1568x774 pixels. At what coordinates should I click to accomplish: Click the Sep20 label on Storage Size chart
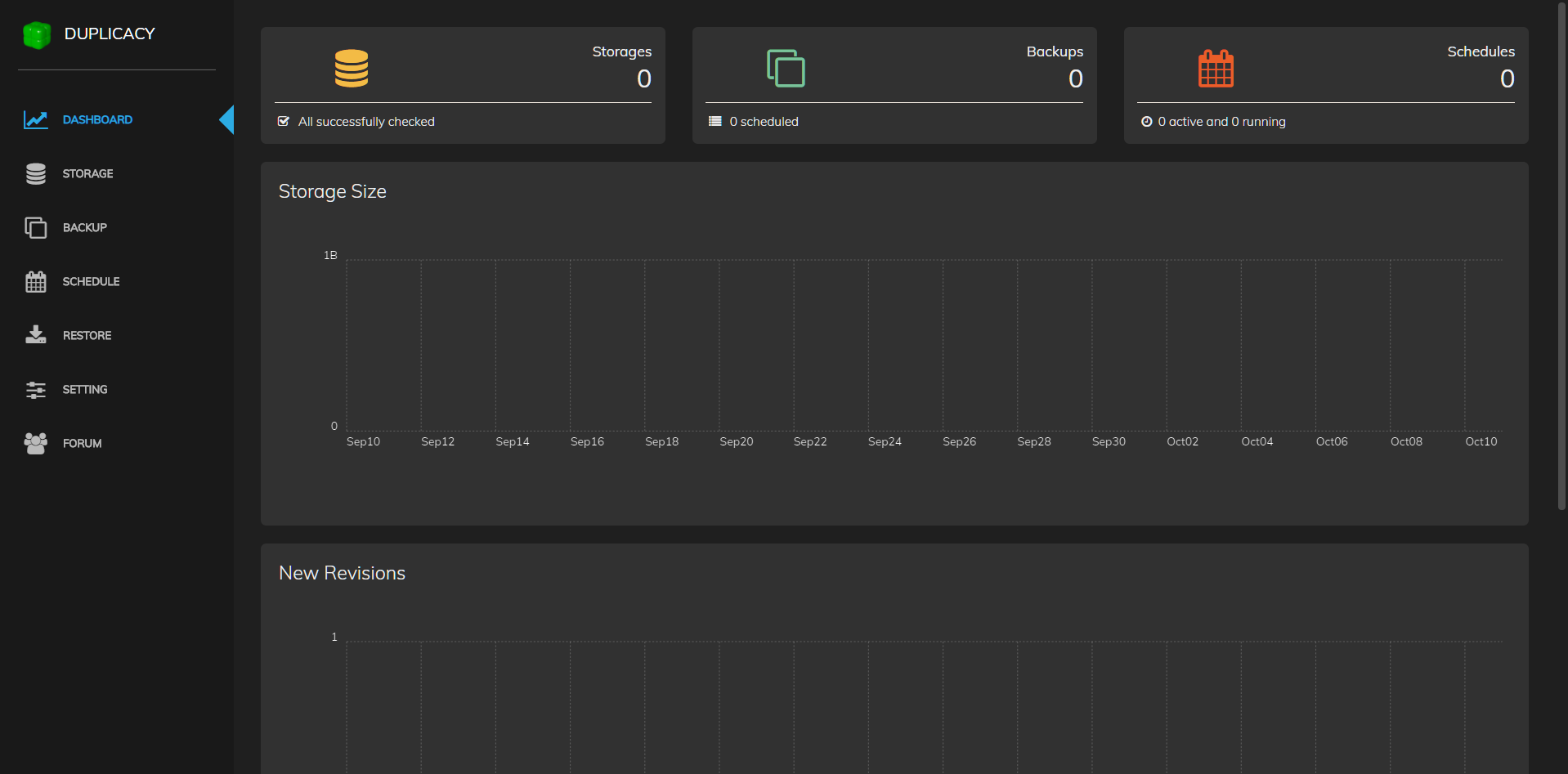click(x=736, y=442)
